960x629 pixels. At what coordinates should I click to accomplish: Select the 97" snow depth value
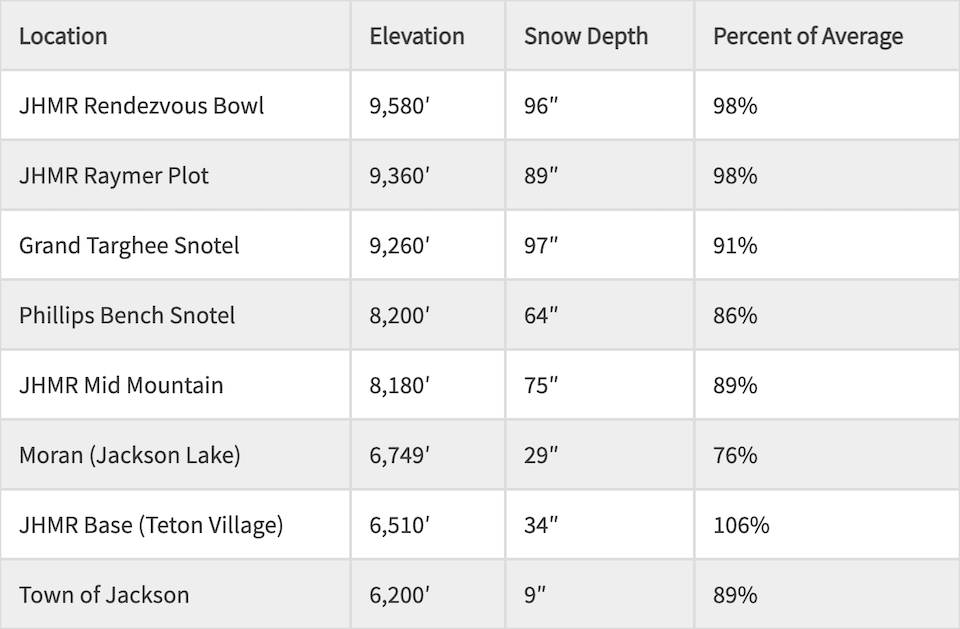(x=541, y=246)
